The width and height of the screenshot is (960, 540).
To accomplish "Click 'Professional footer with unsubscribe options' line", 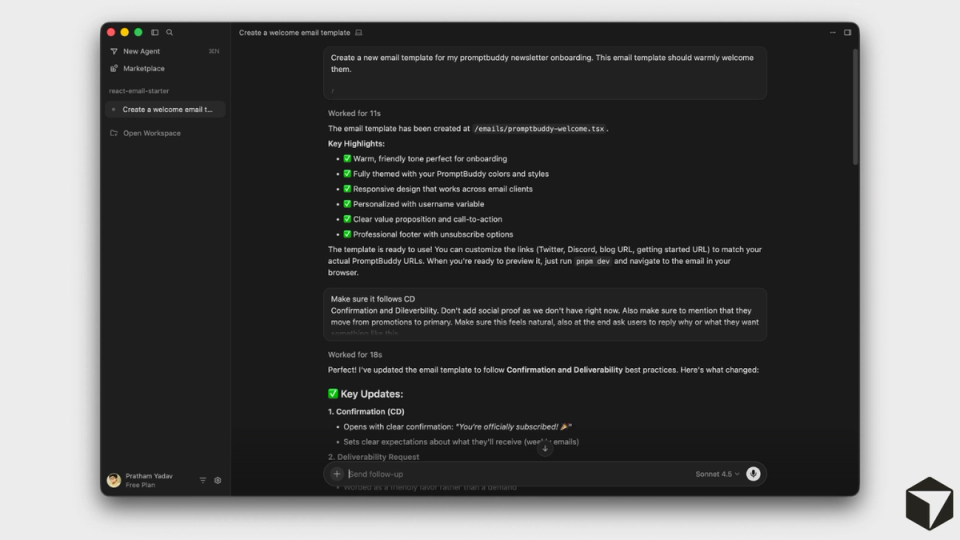I will tap(433, 234).
